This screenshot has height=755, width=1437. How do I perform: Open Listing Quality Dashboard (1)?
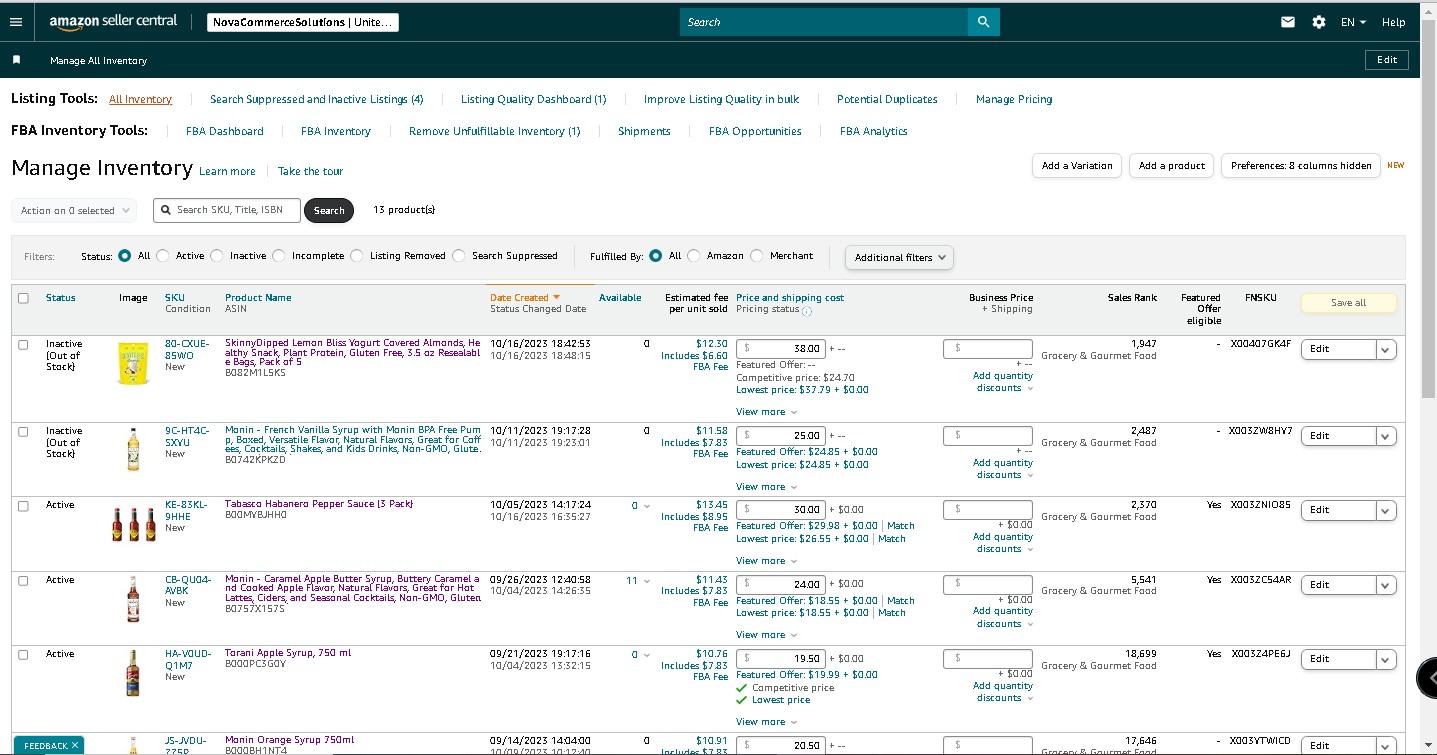[x=533, y=99]
